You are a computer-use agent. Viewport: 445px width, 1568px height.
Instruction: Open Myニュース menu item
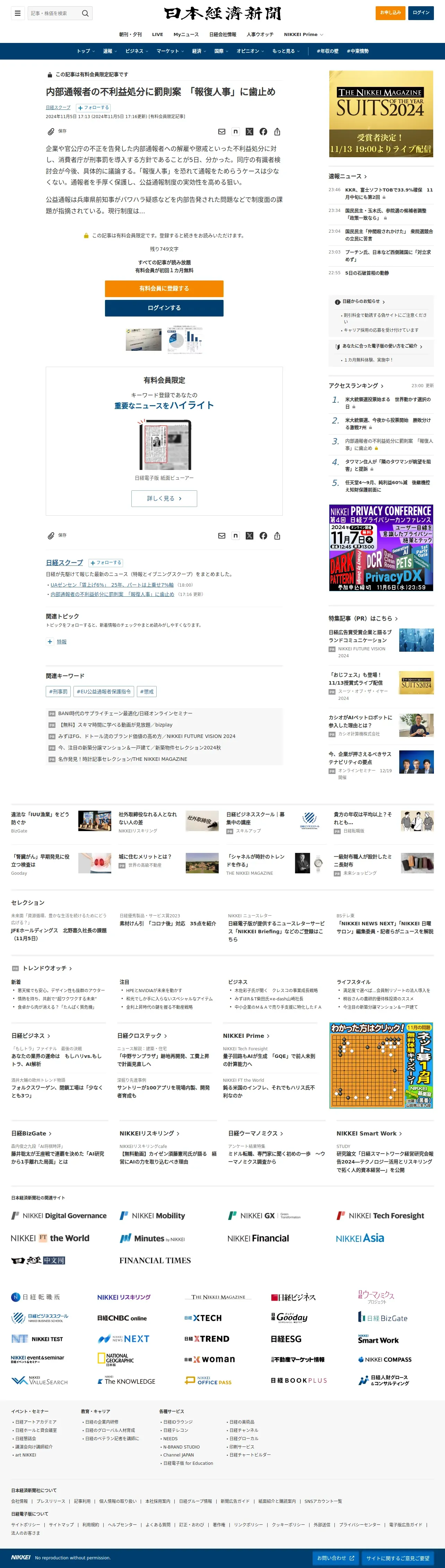coord(186,35)
